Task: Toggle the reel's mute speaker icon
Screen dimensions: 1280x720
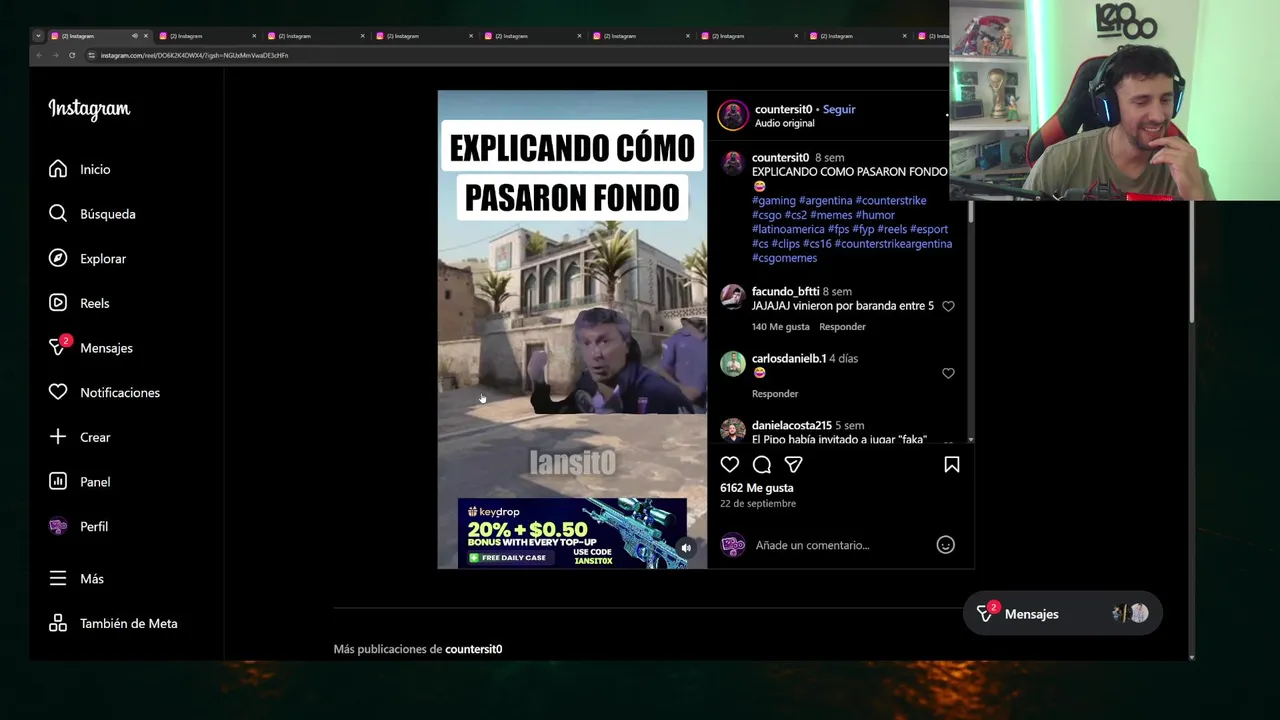Action: [x=686, y=548]
